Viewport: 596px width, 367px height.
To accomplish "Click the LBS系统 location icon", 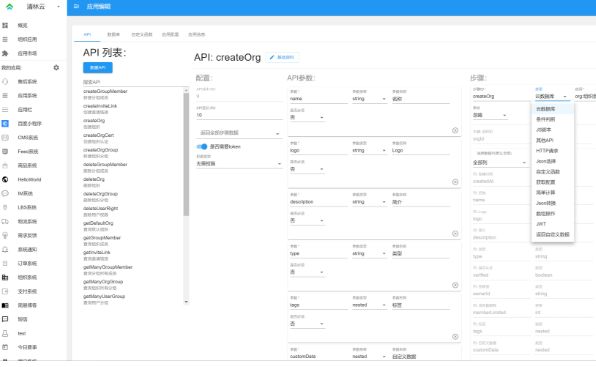I will (5, 207).
